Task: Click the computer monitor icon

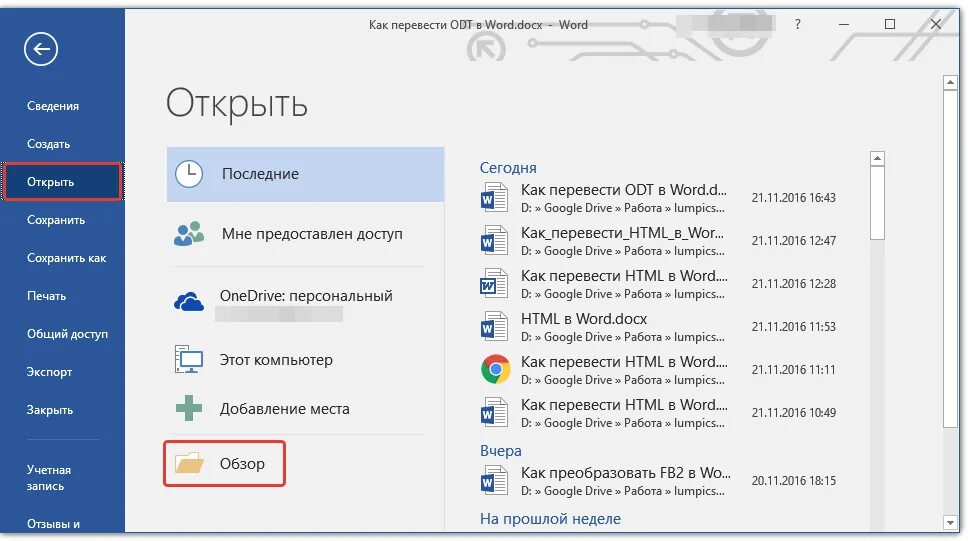Action: pyautogui.click(x=188, y=359)
